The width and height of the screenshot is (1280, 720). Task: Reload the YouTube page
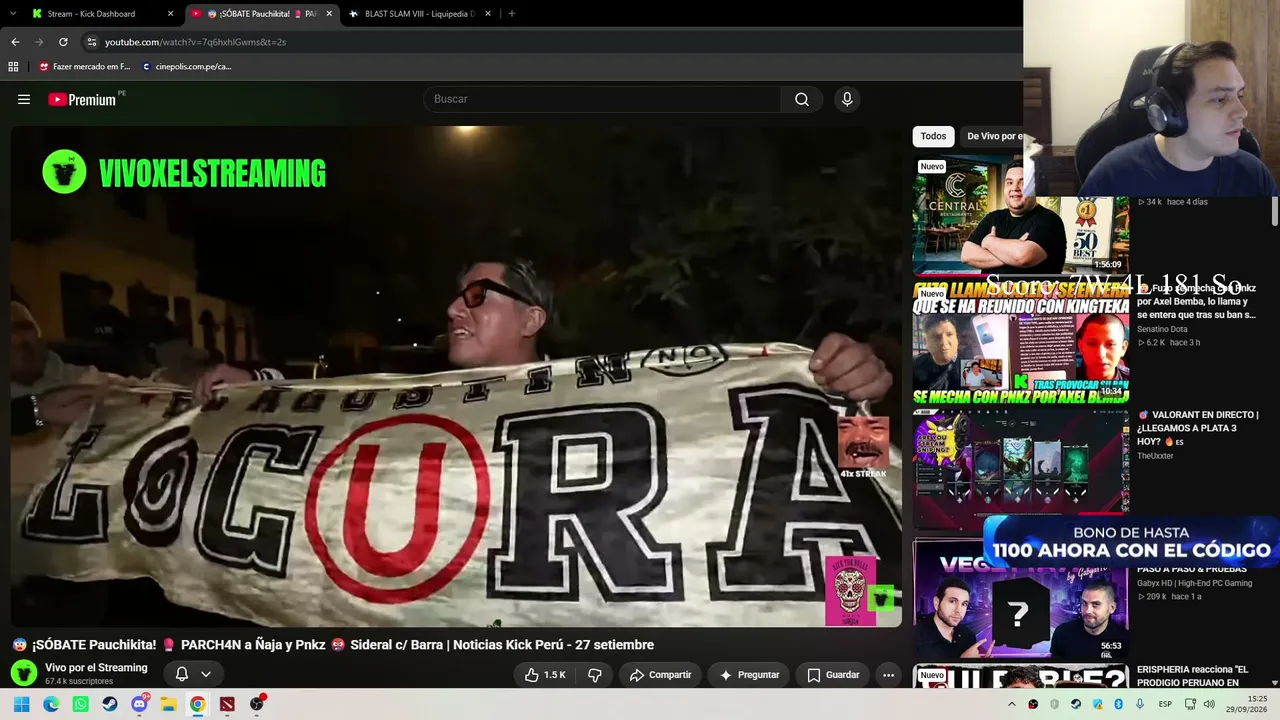click(63, 42)
